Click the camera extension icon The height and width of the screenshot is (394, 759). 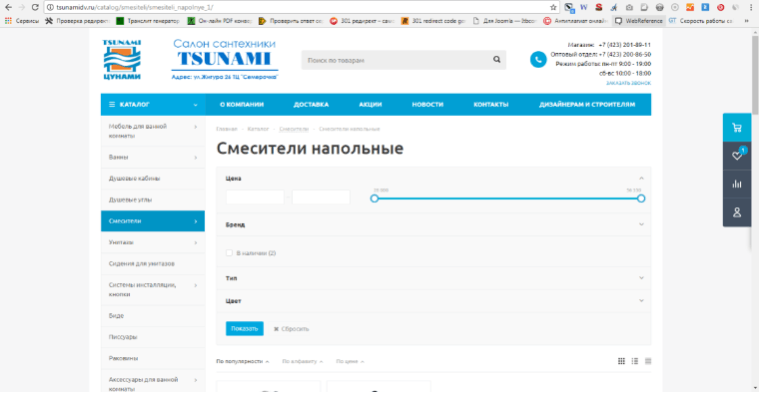click(629, 7)
